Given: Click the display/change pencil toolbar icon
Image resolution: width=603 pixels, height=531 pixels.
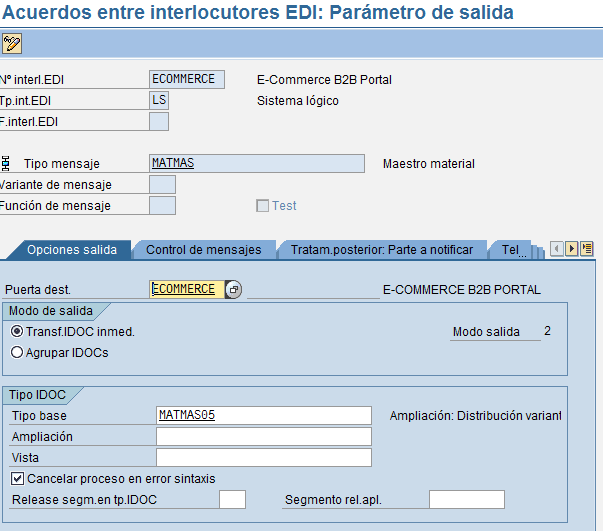Looking at the screenshot, I should click(12, 43).
